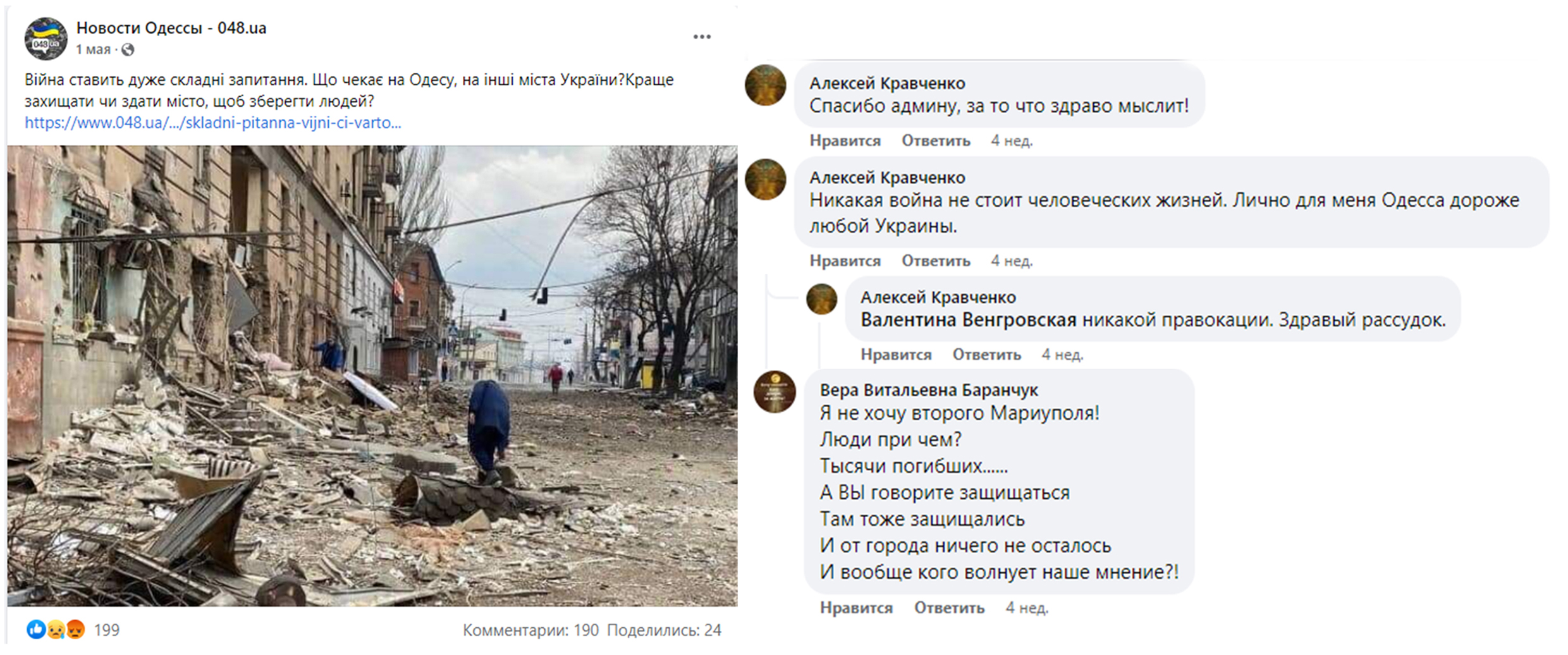View the 24 shares count
The image size is (1568, 655).
(x=664, y=630)
